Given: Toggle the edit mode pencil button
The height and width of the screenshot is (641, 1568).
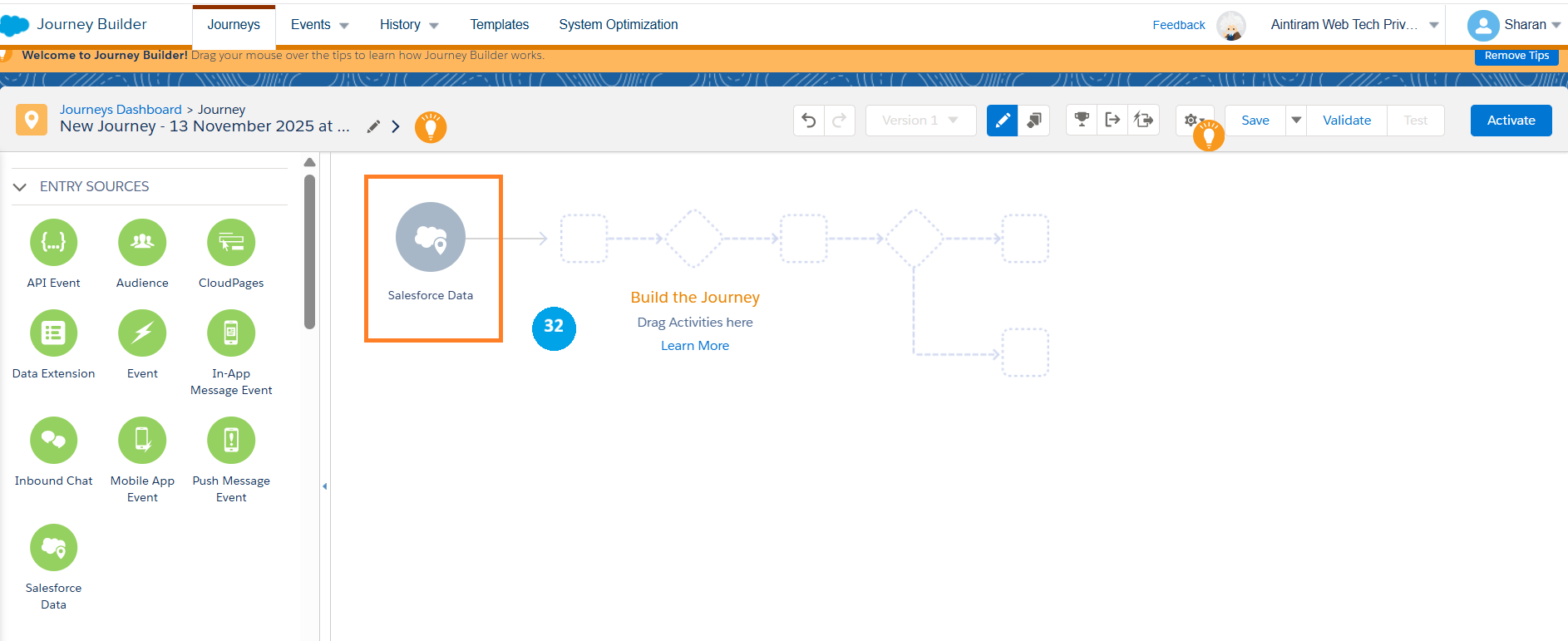Looking at the screenshot, I should (1002, 121).
